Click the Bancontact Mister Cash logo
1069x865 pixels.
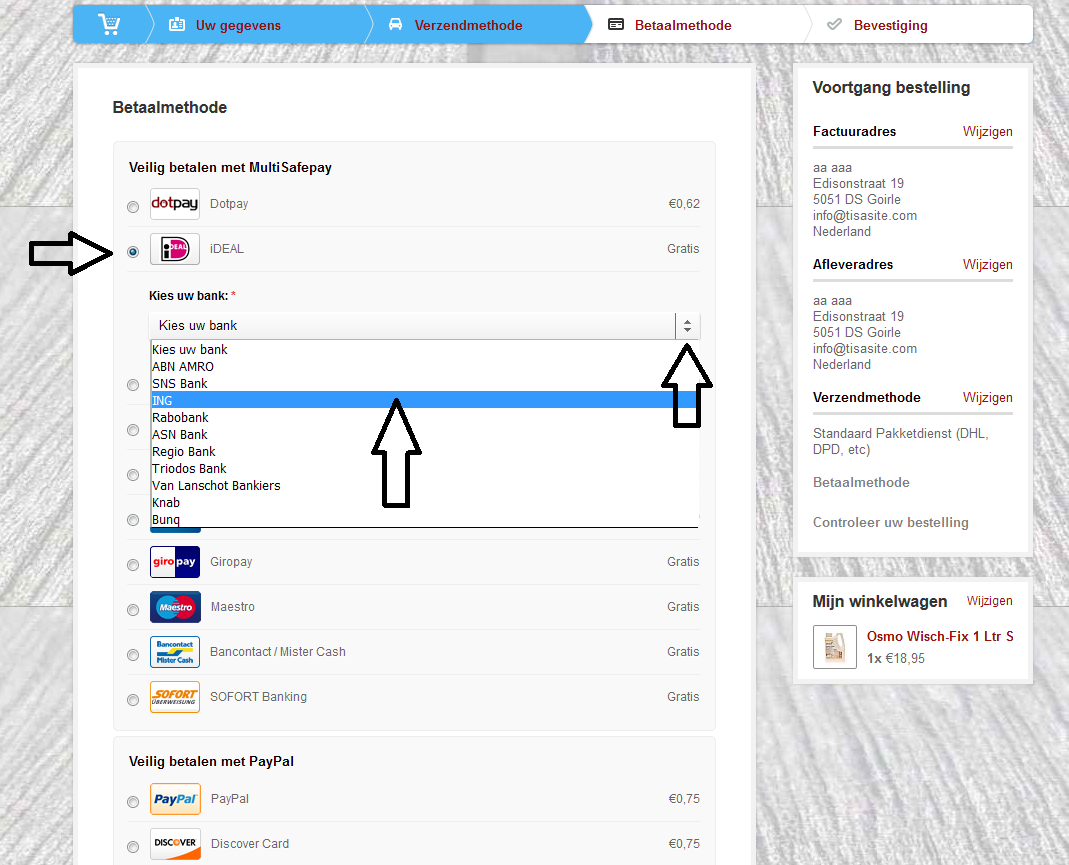click(175, 652)
